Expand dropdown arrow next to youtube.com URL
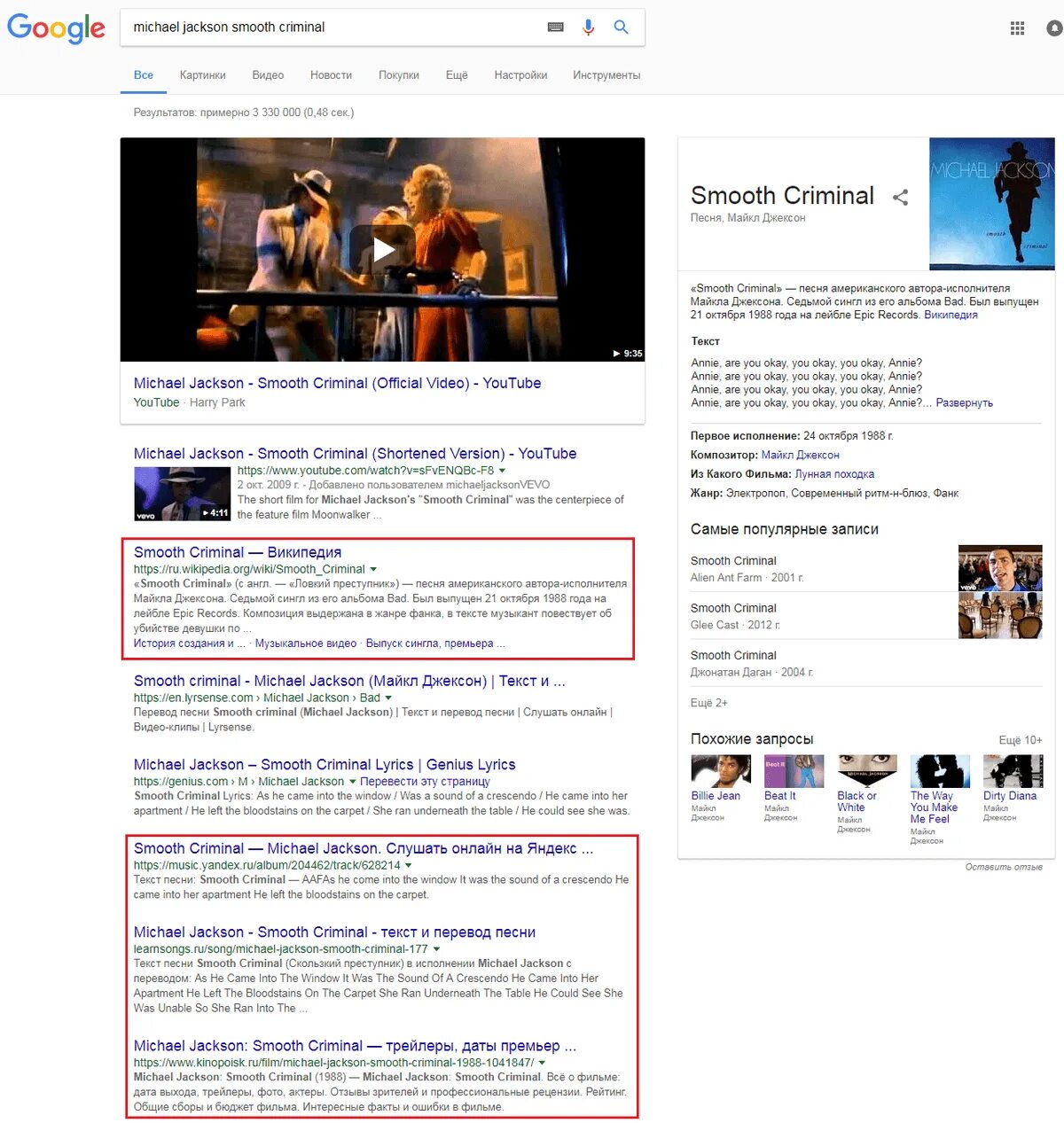 coord(503,471)
